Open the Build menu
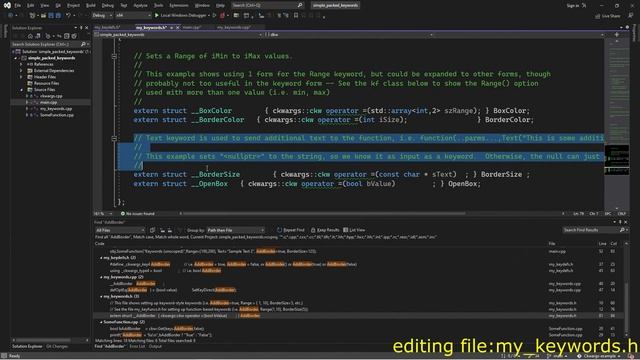 91,5
